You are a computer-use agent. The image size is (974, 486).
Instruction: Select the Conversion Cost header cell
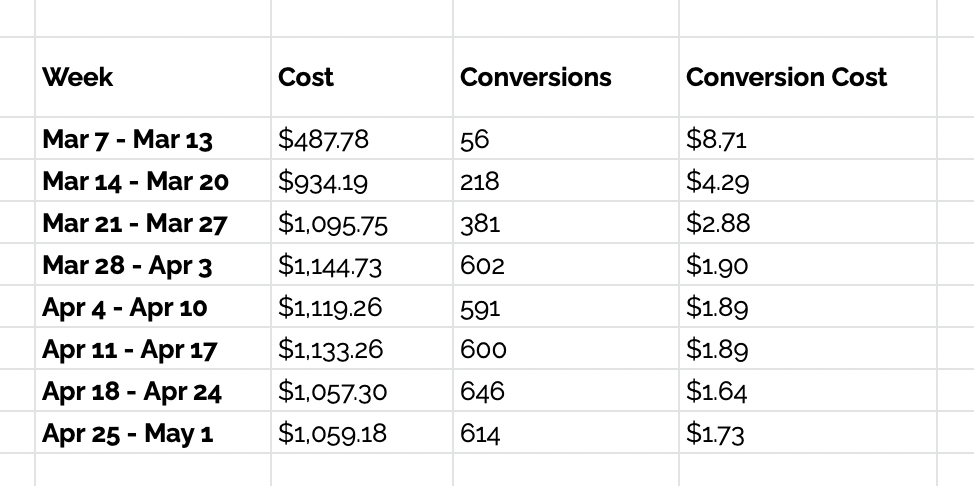tap(808, 77)
